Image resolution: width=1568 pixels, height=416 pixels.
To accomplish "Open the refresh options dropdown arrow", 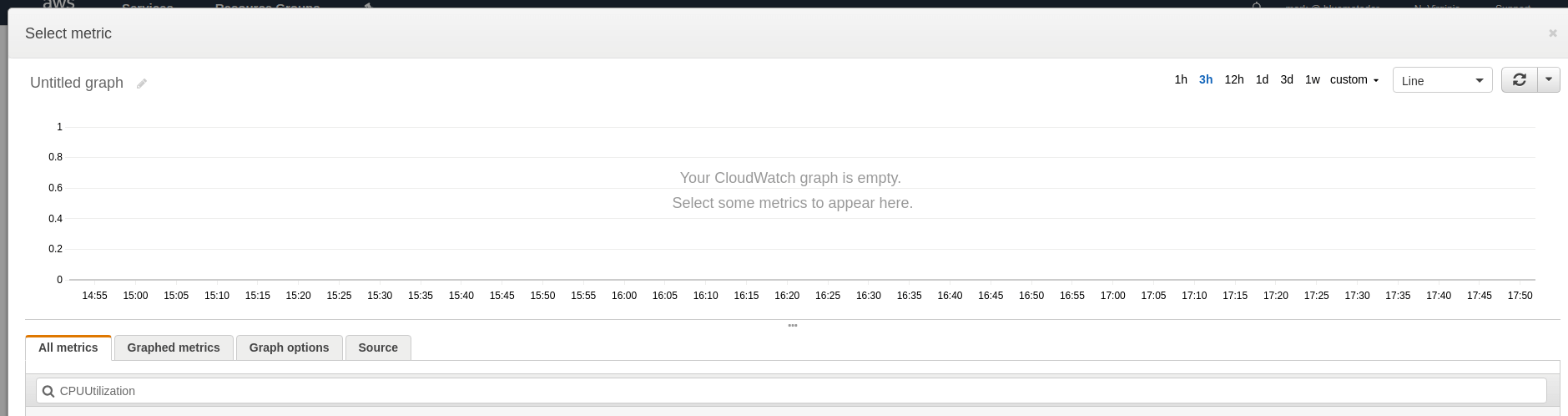I will [x=1549, y=80].
